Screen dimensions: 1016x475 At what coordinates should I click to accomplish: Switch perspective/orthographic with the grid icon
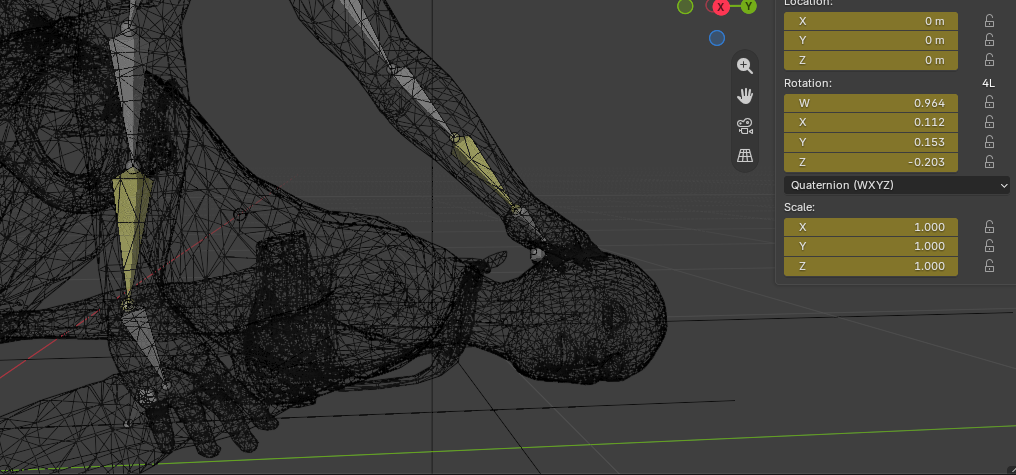pos(745,156)
